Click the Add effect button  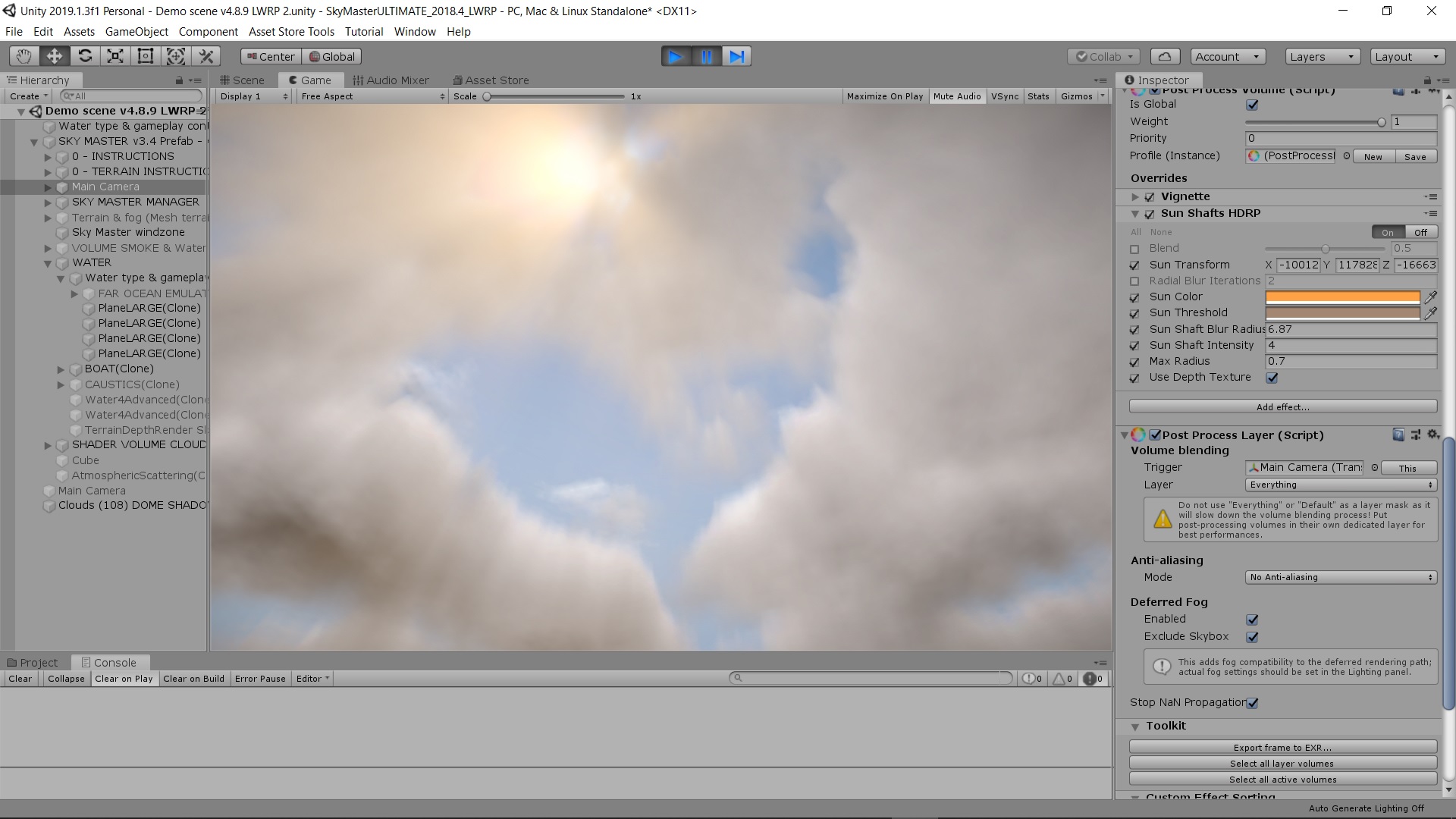pyautogui.click(x=1282, y=406)
